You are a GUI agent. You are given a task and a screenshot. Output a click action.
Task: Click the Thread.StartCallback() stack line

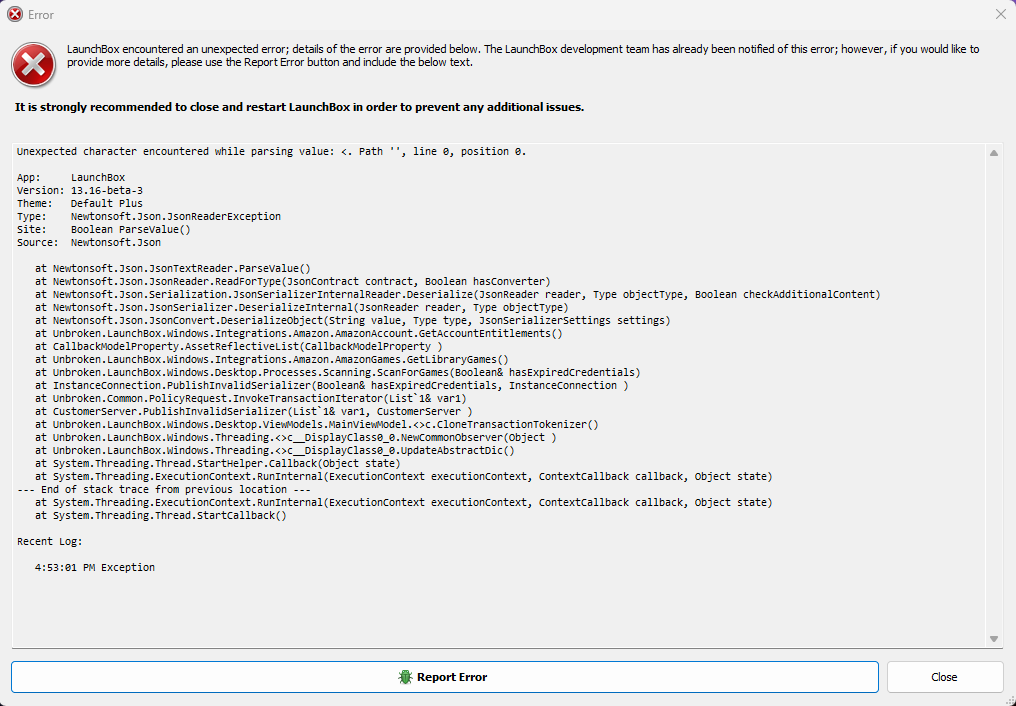coord(161,515)
